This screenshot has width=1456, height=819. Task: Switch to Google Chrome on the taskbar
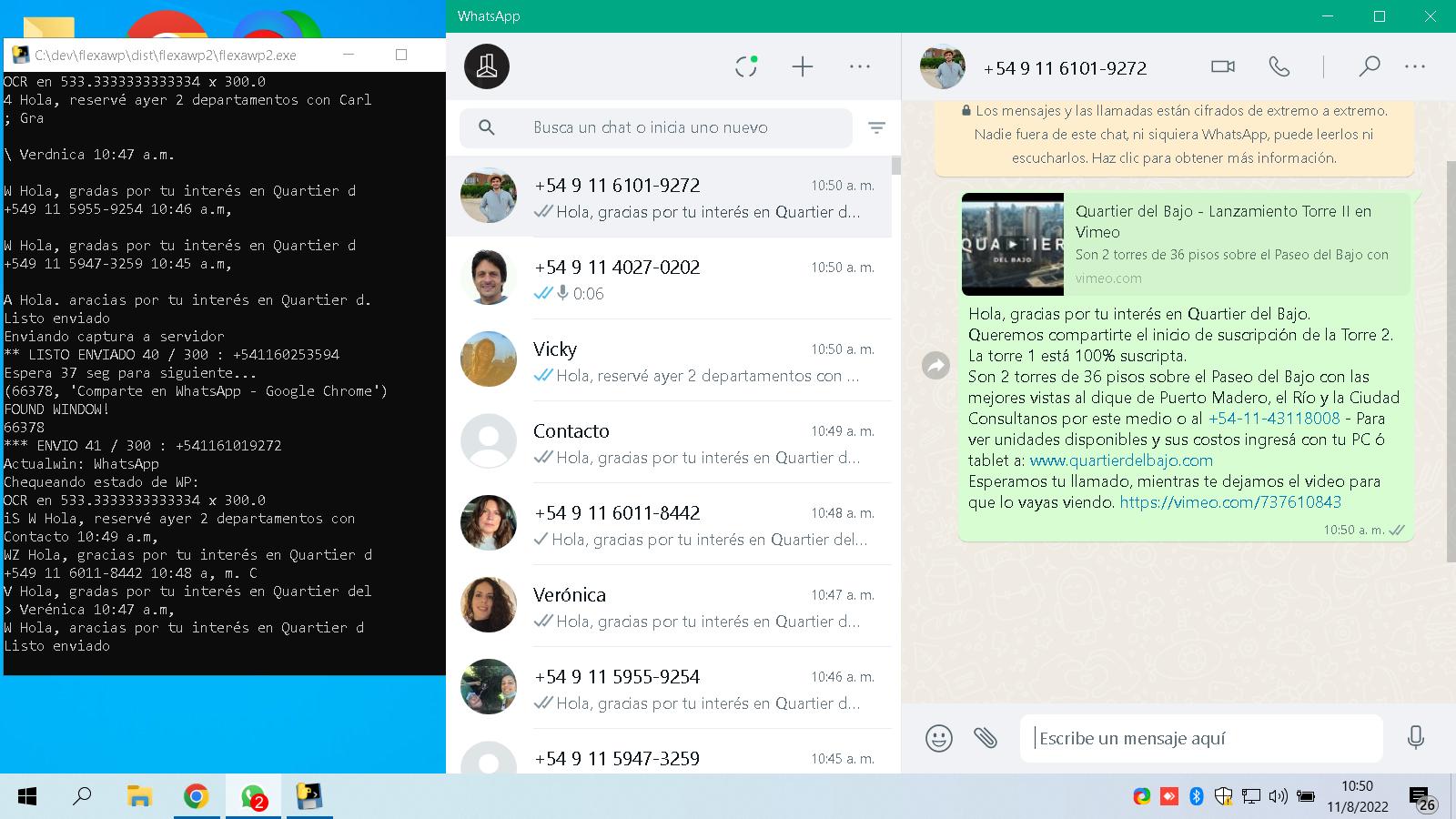tap(196, 797)
